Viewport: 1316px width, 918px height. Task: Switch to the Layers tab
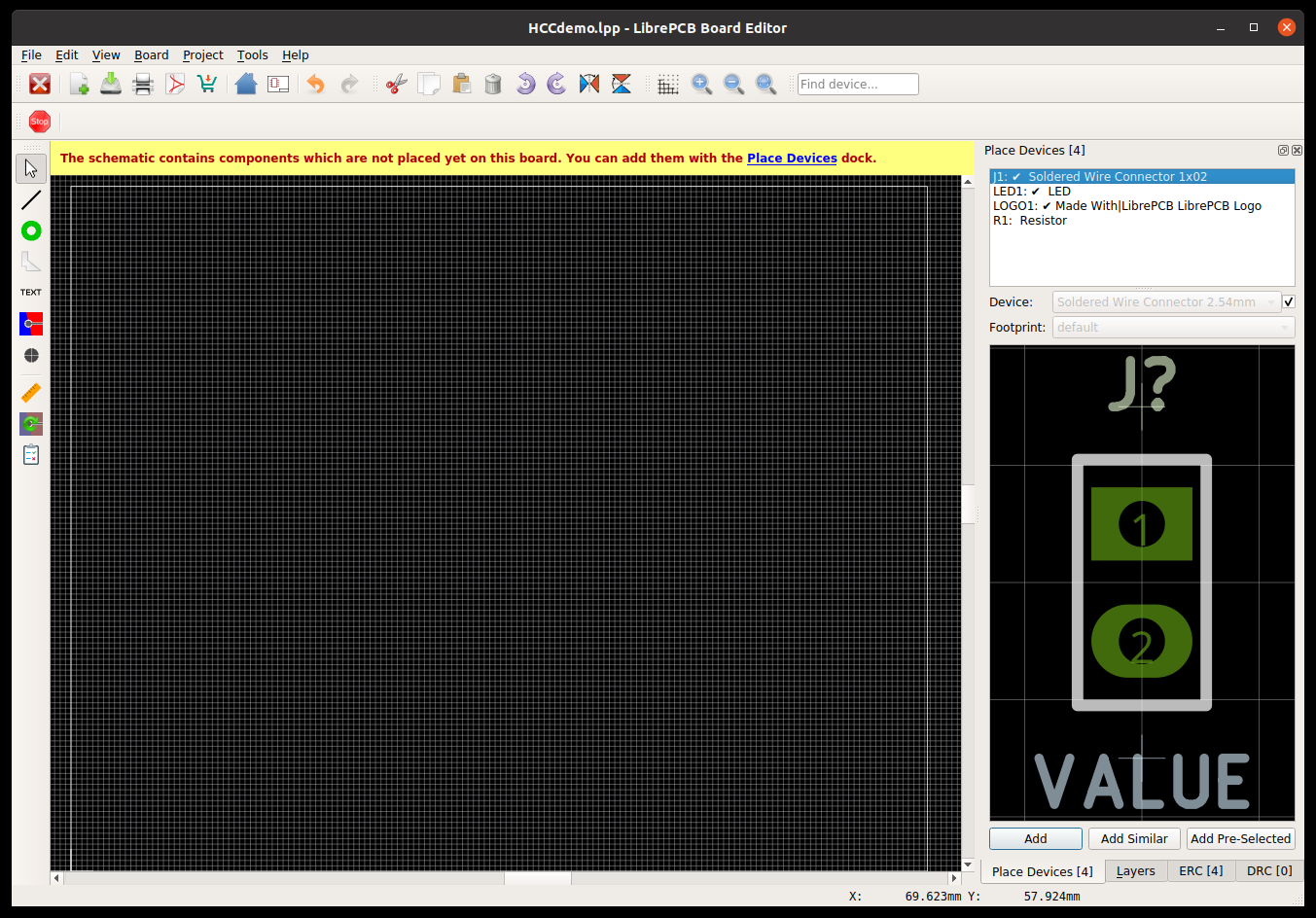1136,871
